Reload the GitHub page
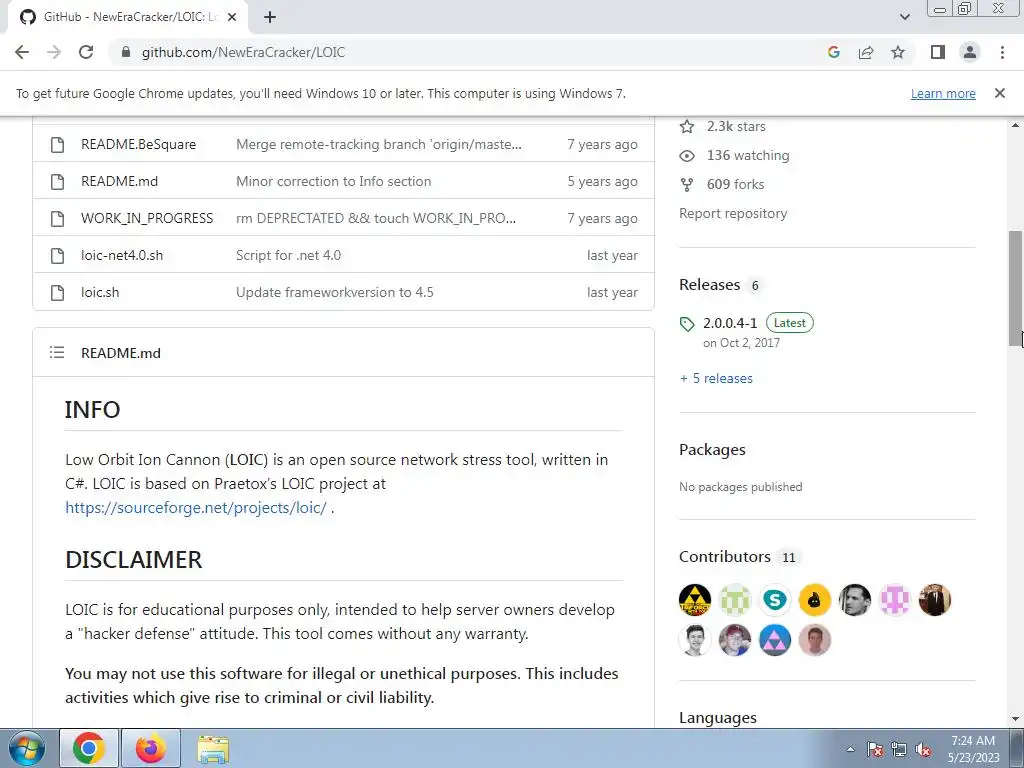 pos(86,52)
